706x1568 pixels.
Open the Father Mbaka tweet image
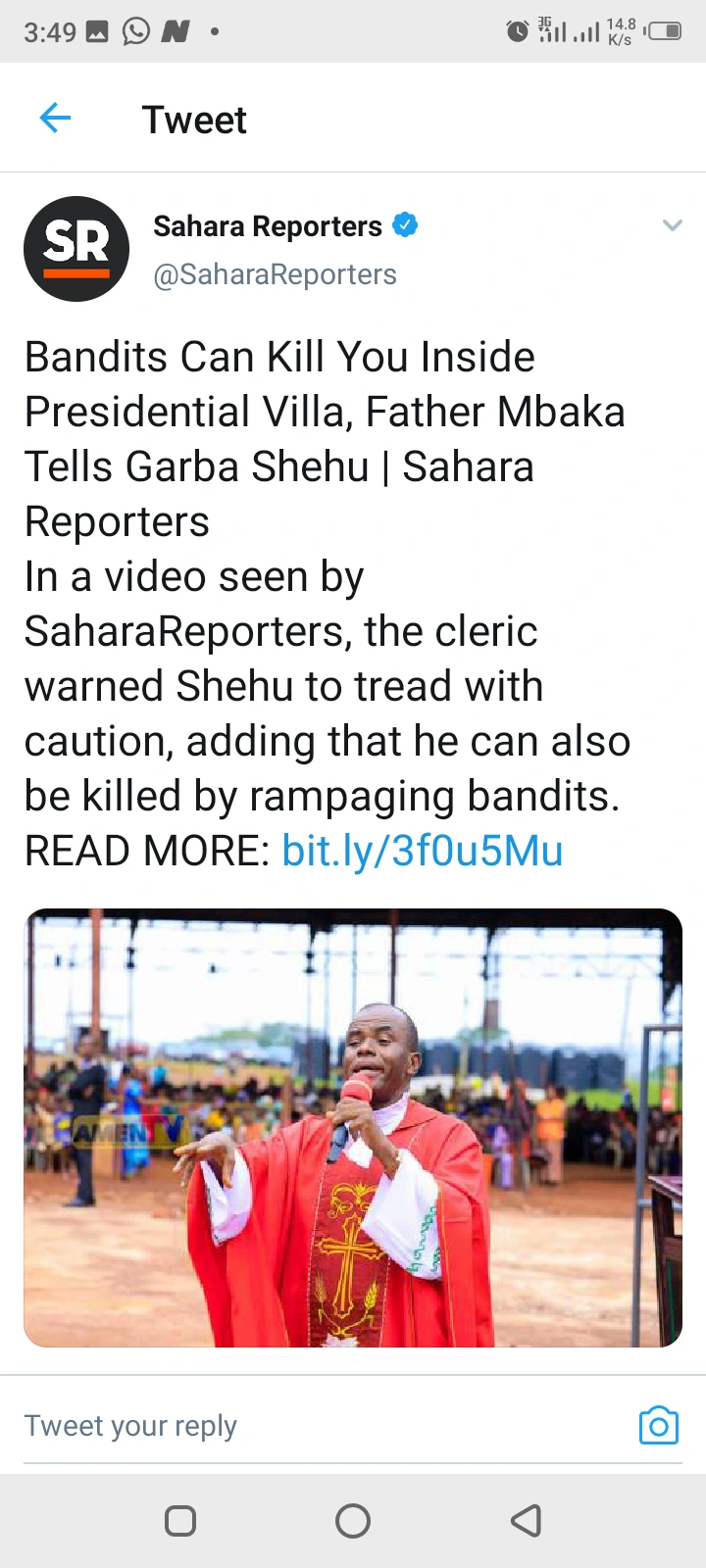point(353,1128)
